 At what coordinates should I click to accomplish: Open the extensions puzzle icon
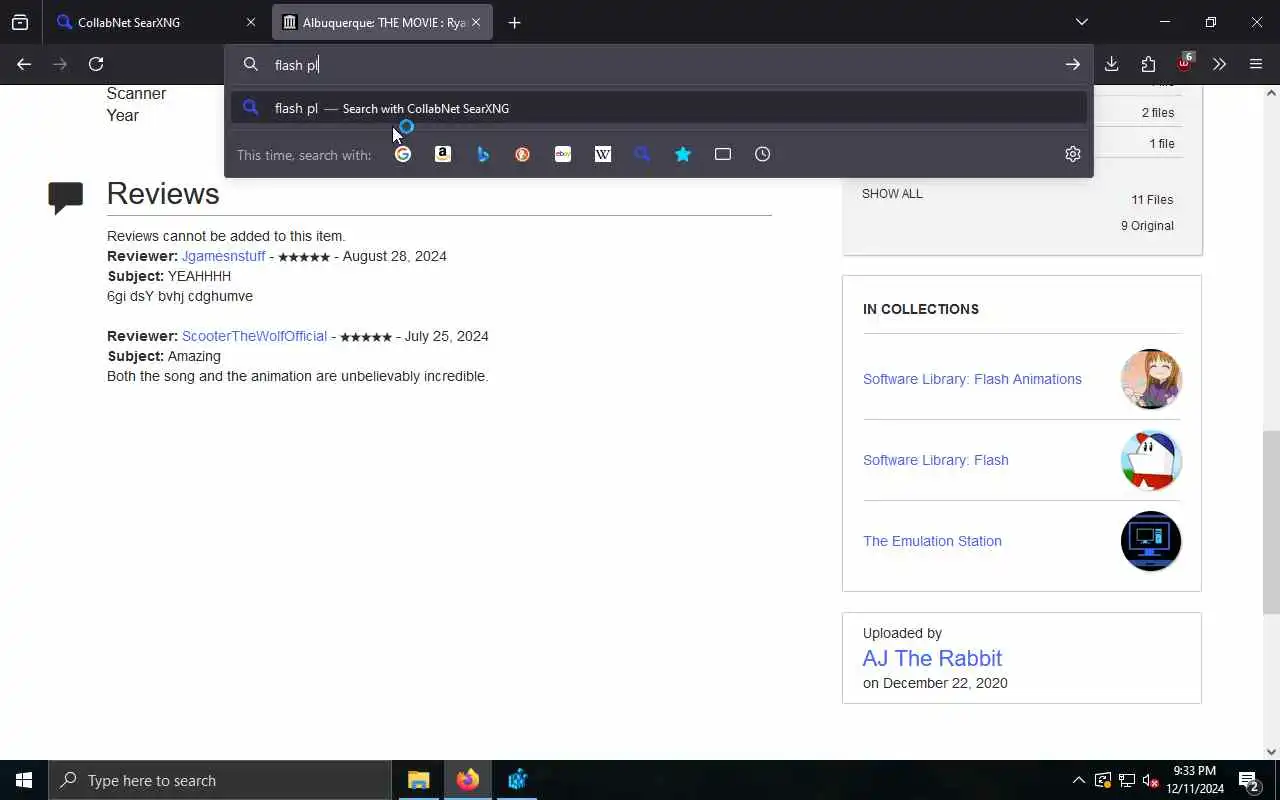tap(1148, 64)
